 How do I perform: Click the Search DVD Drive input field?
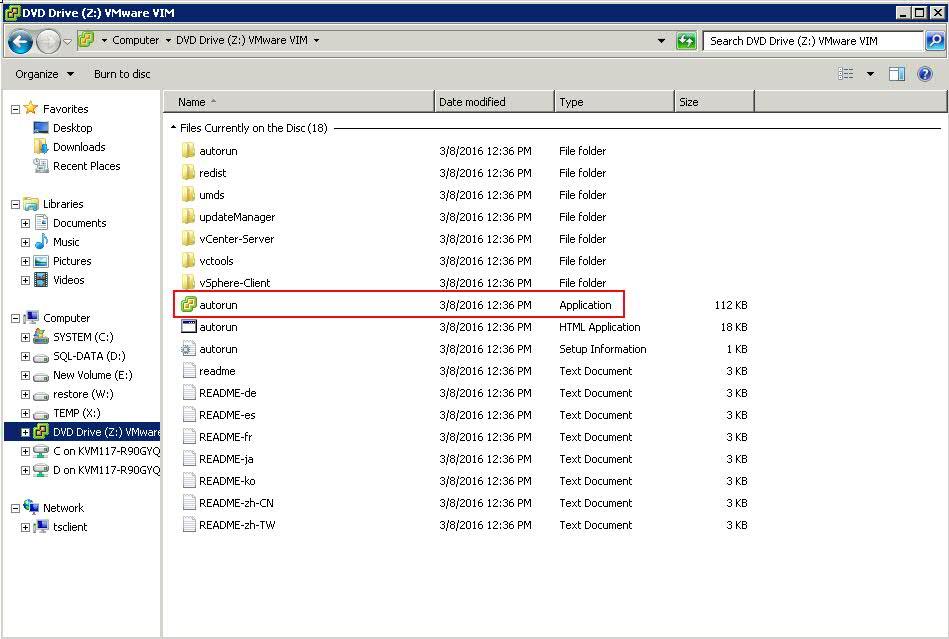click(812, 41)
